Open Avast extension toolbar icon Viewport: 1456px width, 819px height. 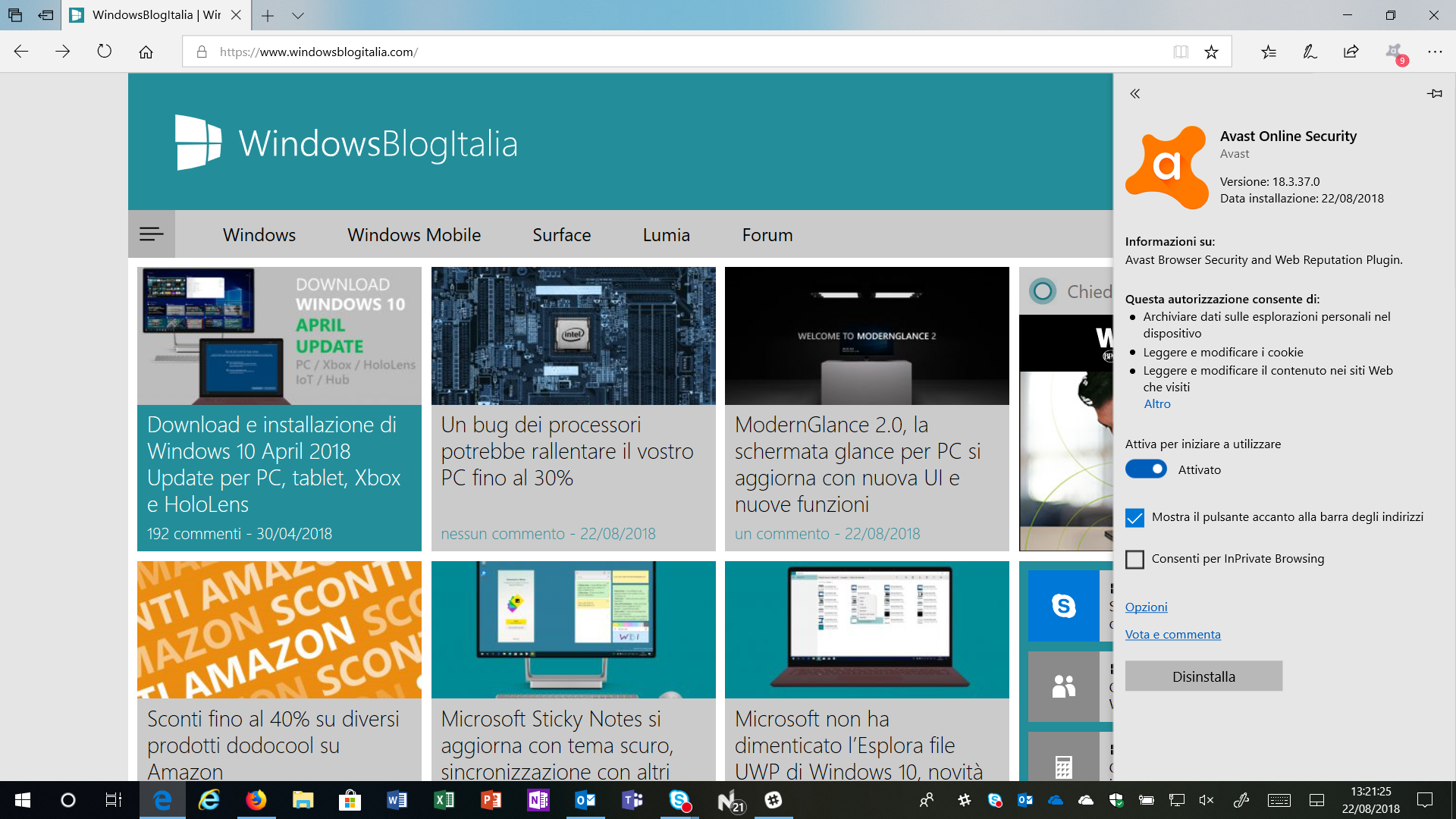click(1395, 53)
